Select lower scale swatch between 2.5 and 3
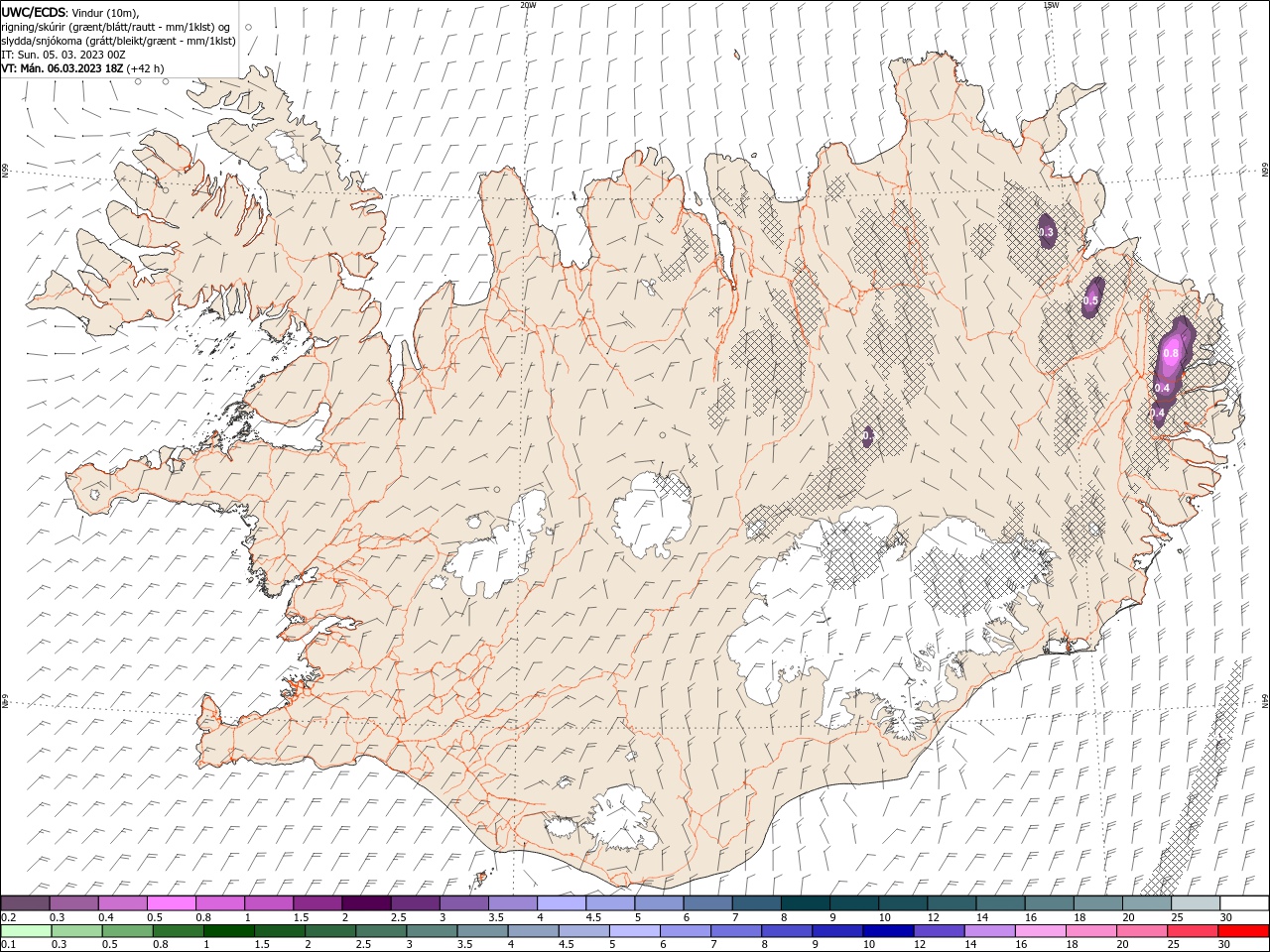1270x952 pixels. (x=381, y=931)
